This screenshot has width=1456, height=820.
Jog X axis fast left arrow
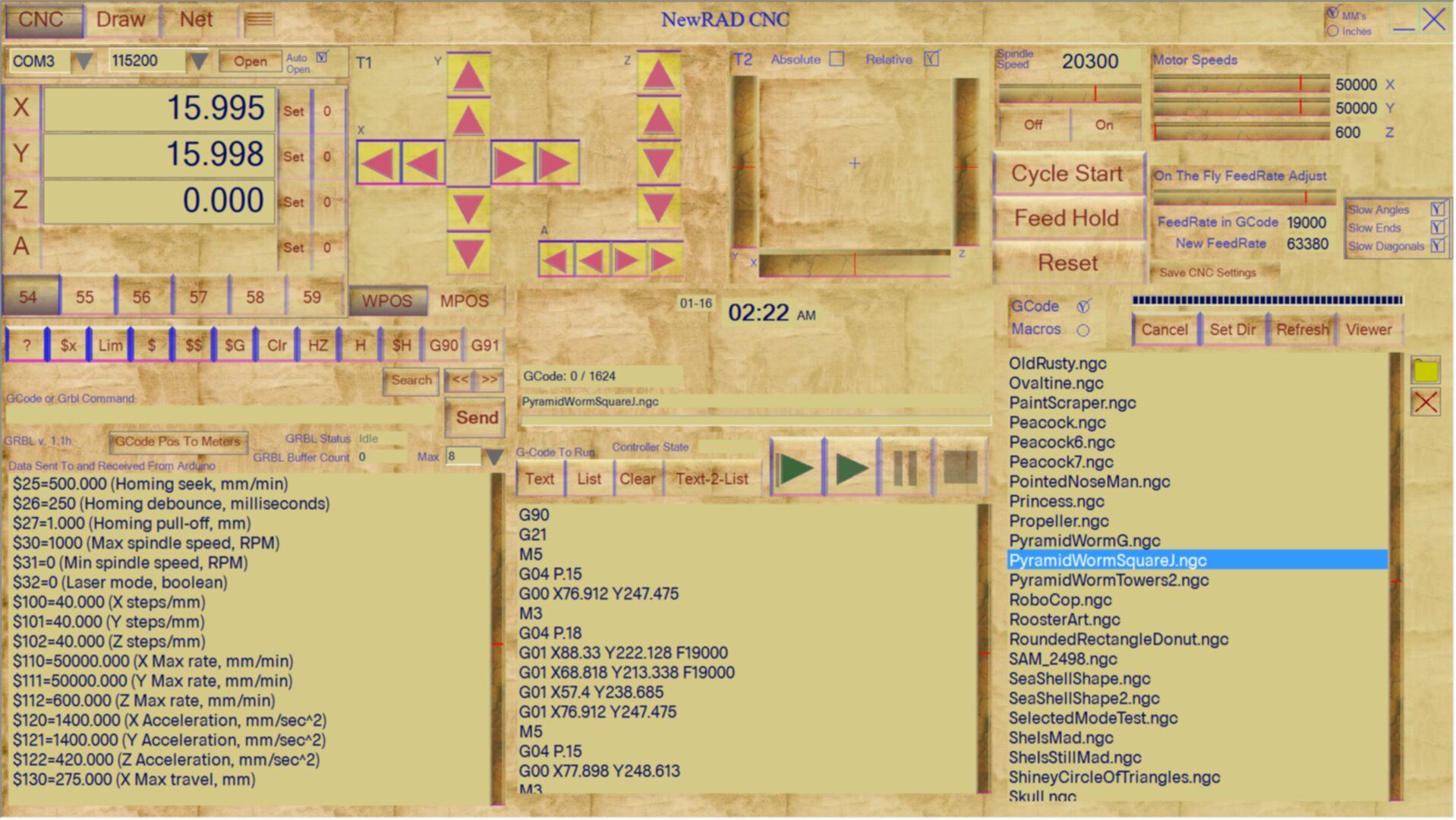click(379, 162)
